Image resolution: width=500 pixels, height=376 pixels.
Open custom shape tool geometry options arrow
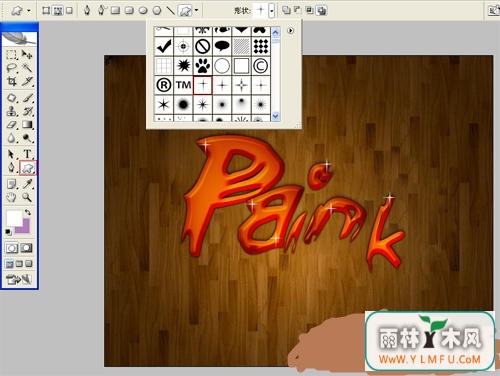click(x=196, y=10)
